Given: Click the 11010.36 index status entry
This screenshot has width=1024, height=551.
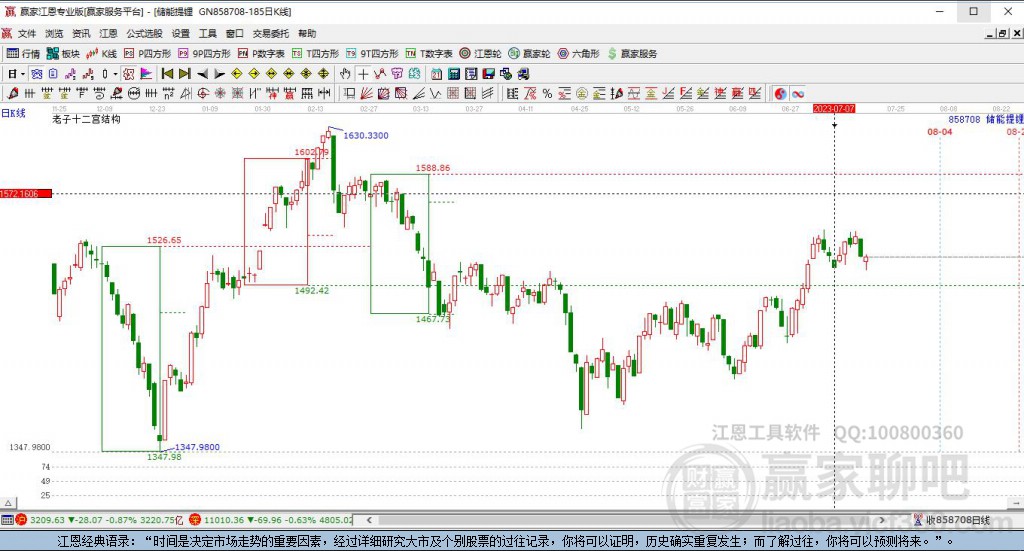Looking at the screenshot, I should pos(271,520).
